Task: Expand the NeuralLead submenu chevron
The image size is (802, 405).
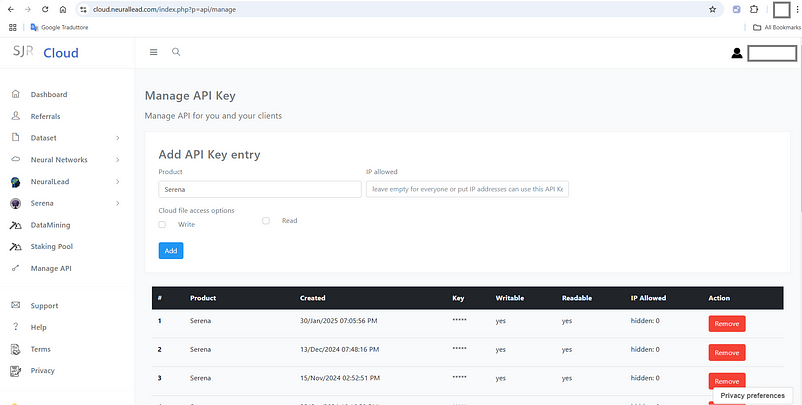Action: (118, 182)
